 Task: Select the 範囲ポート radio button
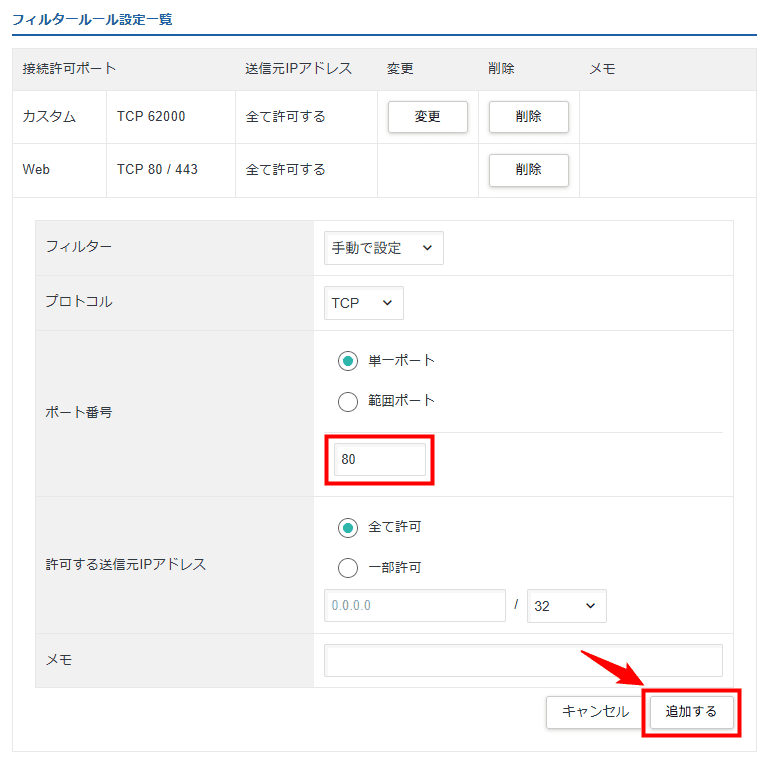(x=348, y=401)
